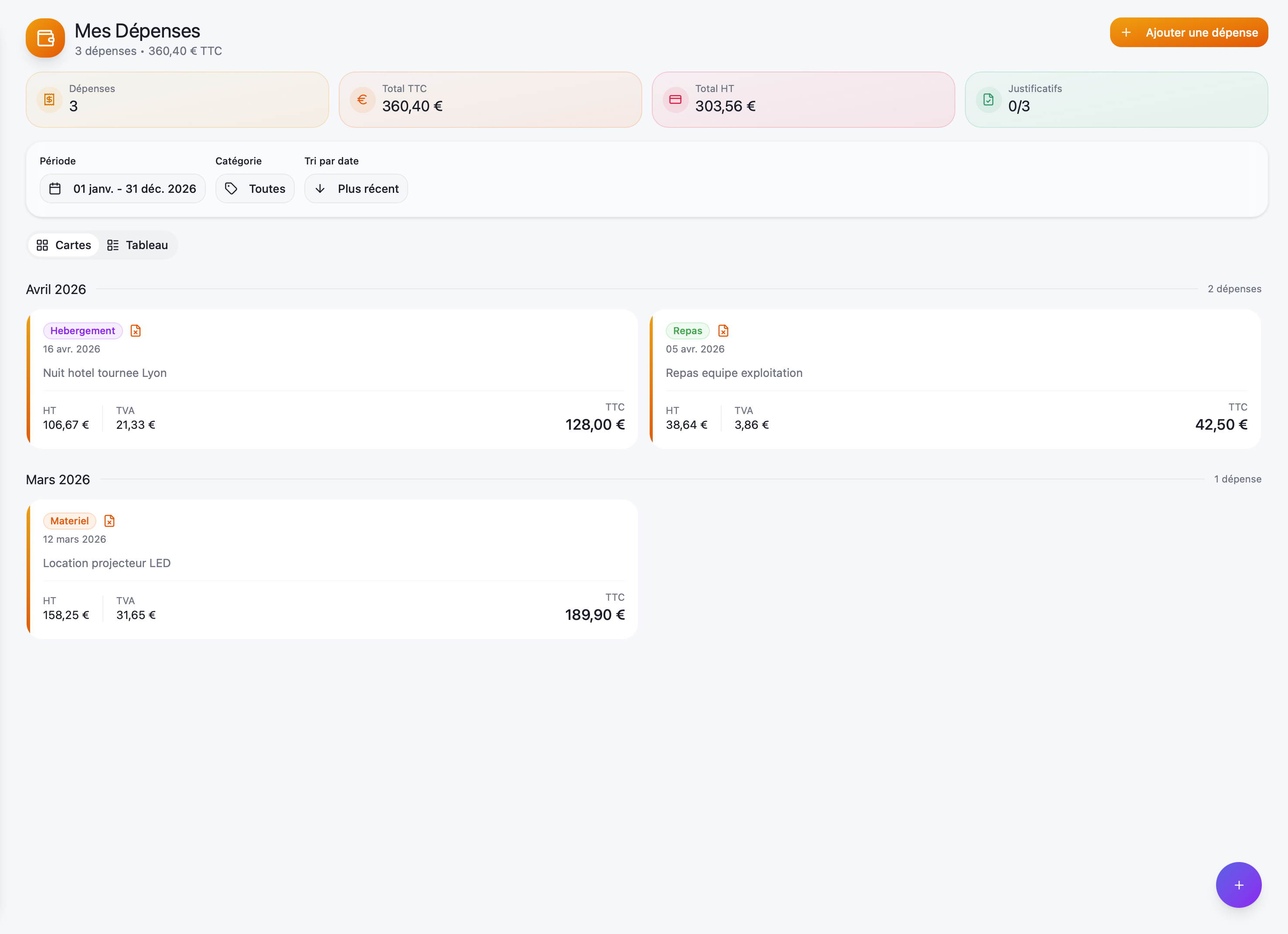Click the 3,86 € TVA value

751,425
